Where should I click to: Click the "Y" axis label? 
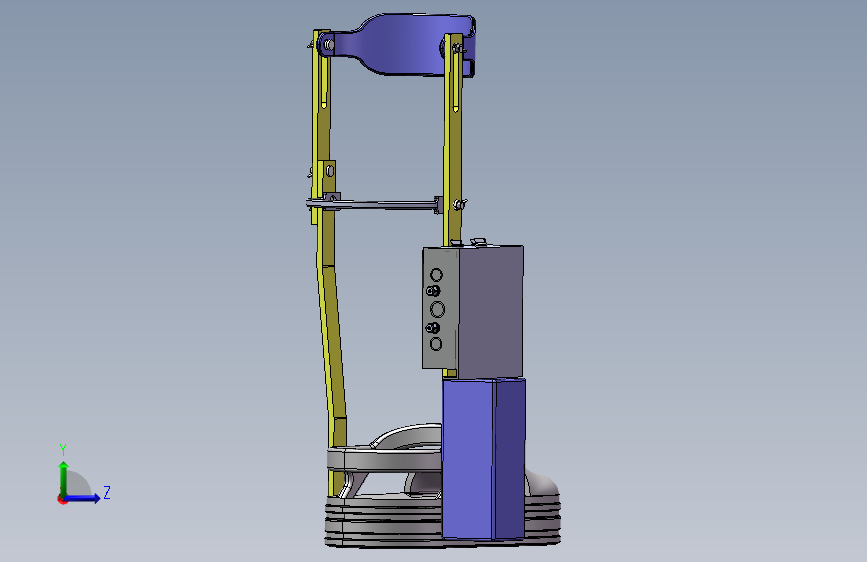point(63,450)
